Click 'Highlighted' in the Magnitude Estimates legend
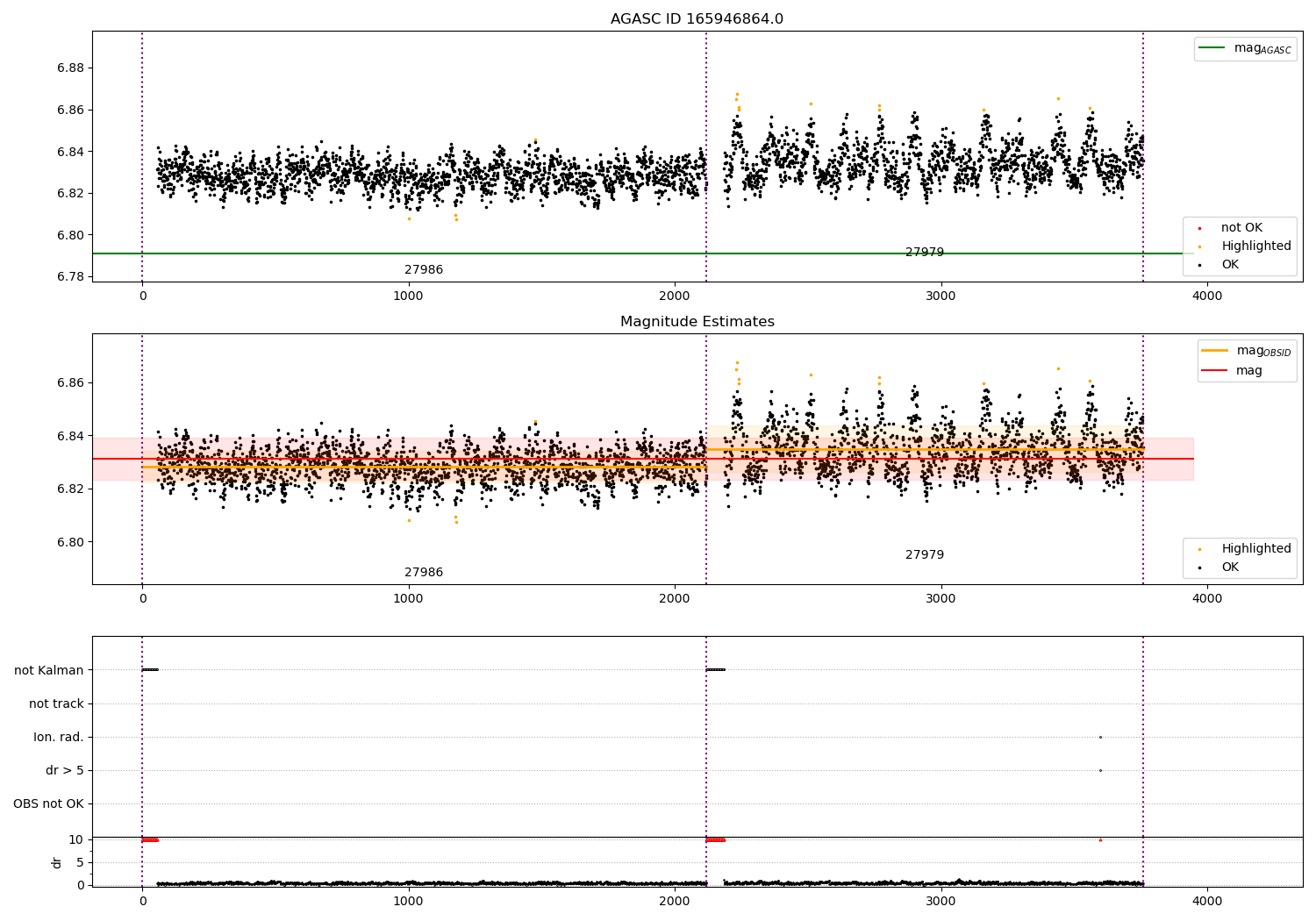 point(1256,549)
